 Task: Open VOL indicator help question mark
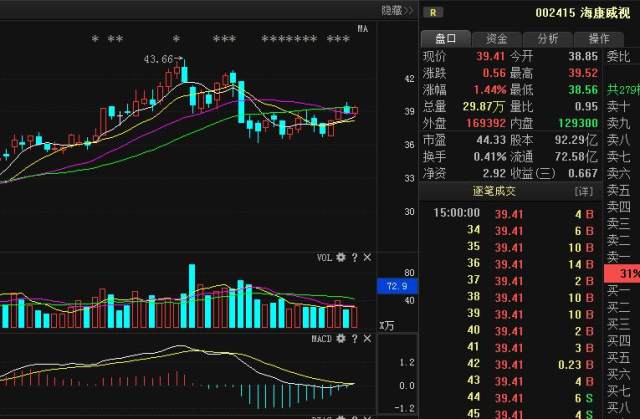point(354,257)
